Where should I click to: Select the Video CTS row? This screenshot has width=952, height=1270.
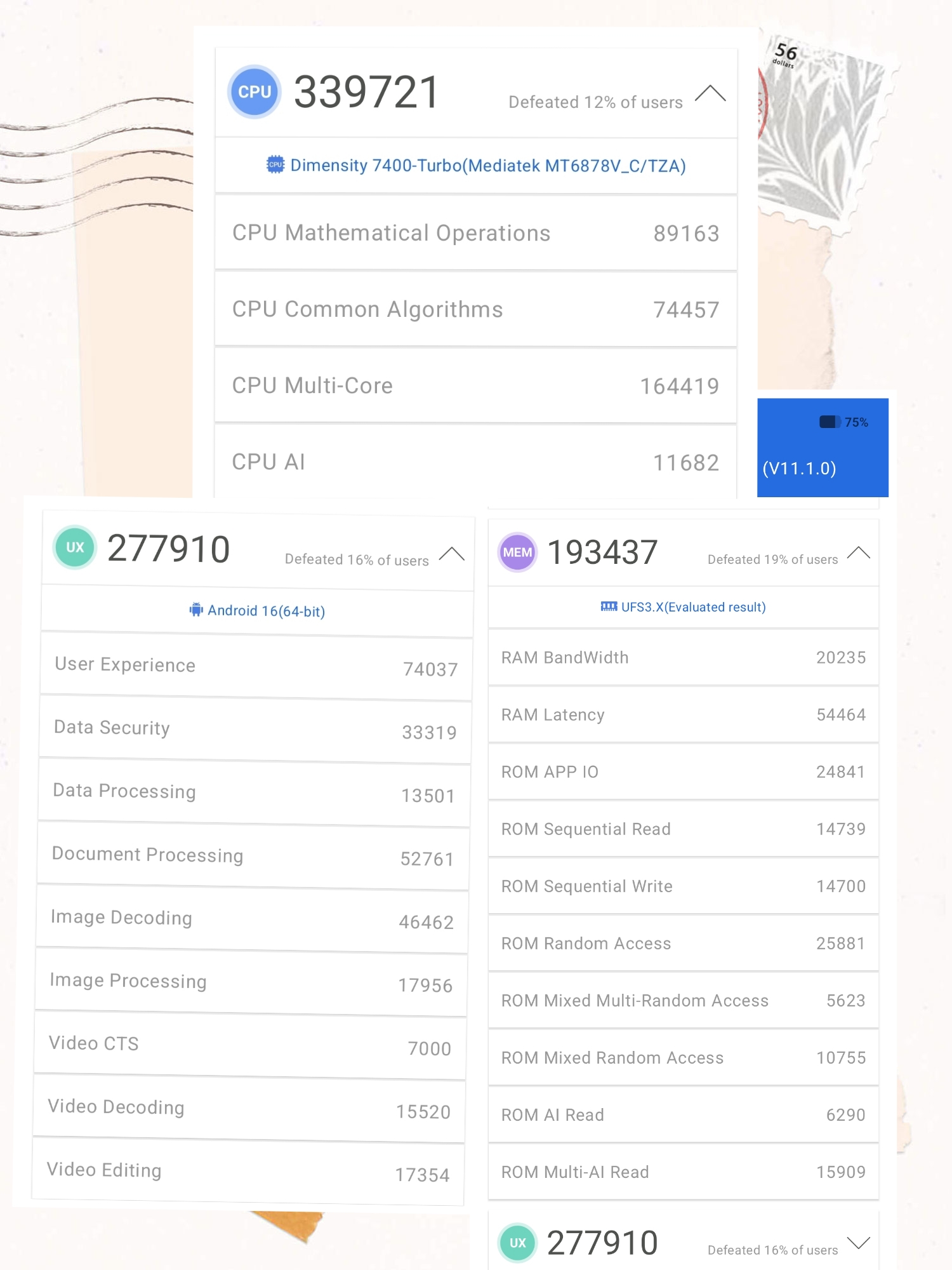tap(249, 1045)
